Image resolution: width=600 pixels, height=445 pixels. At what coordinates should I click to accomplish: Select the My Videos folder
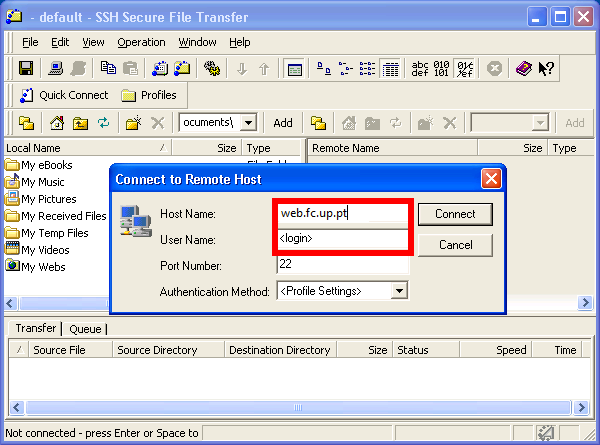point(38,250)
